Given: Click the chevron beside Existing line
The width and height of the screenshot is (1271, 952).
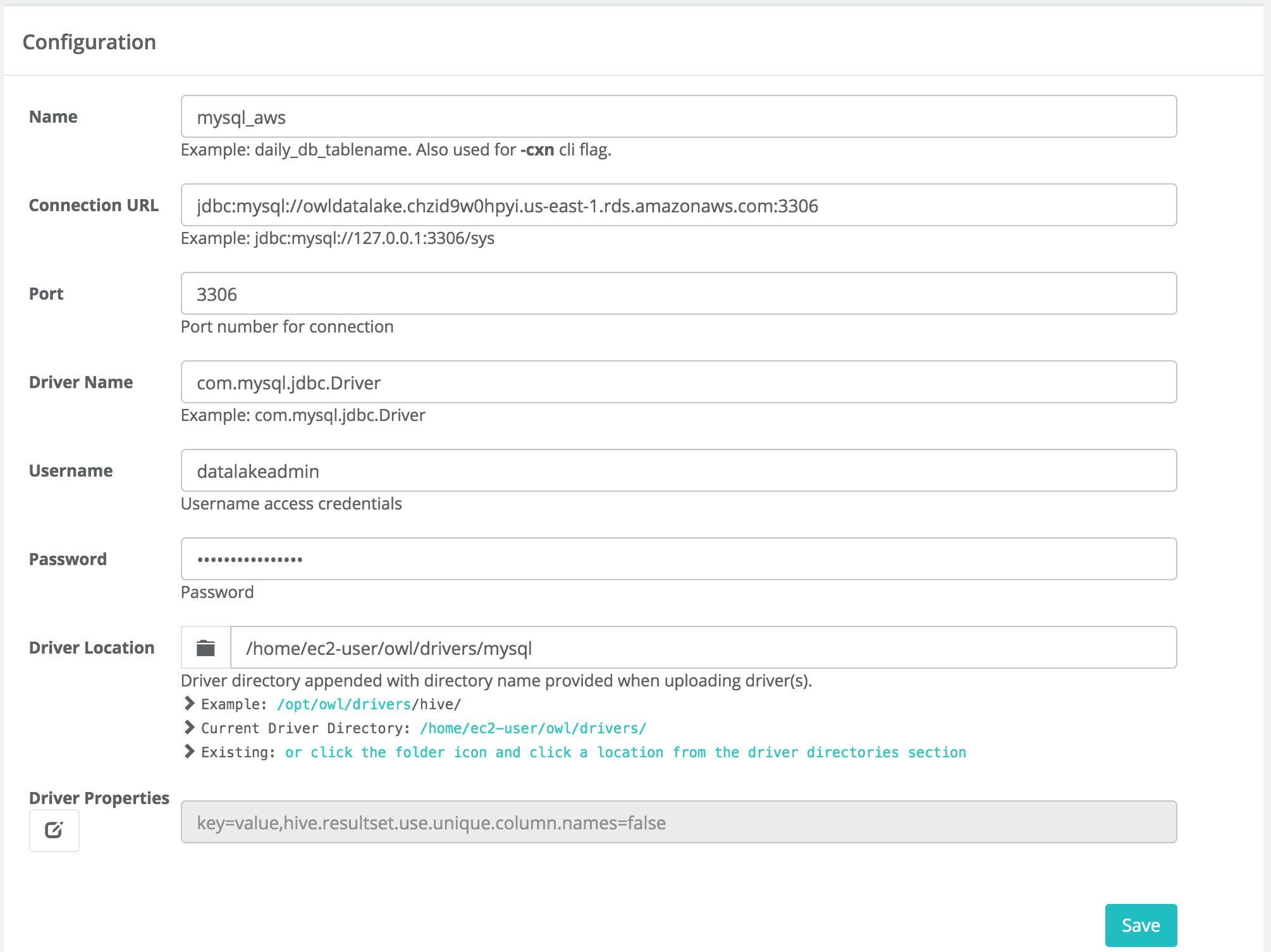Looking at the screenshot, I should tap(189, 752).
